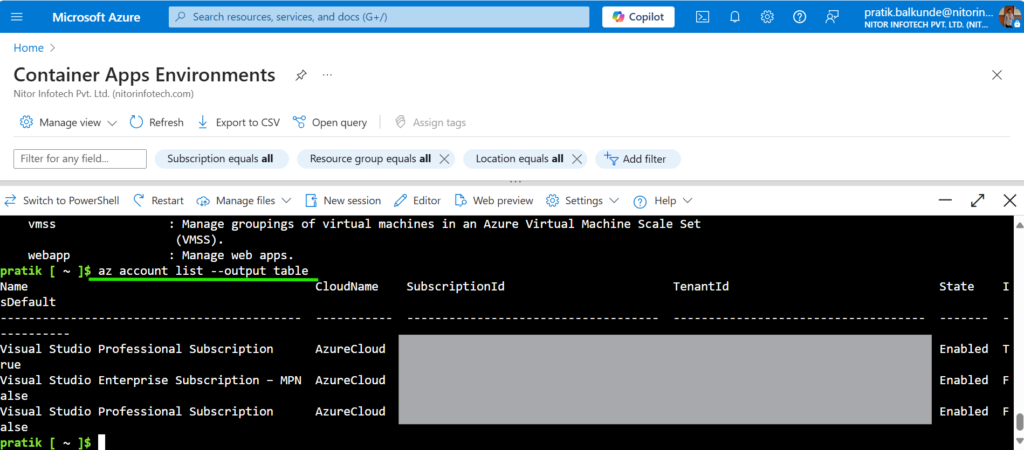Open Web preview

click(494, 201)
